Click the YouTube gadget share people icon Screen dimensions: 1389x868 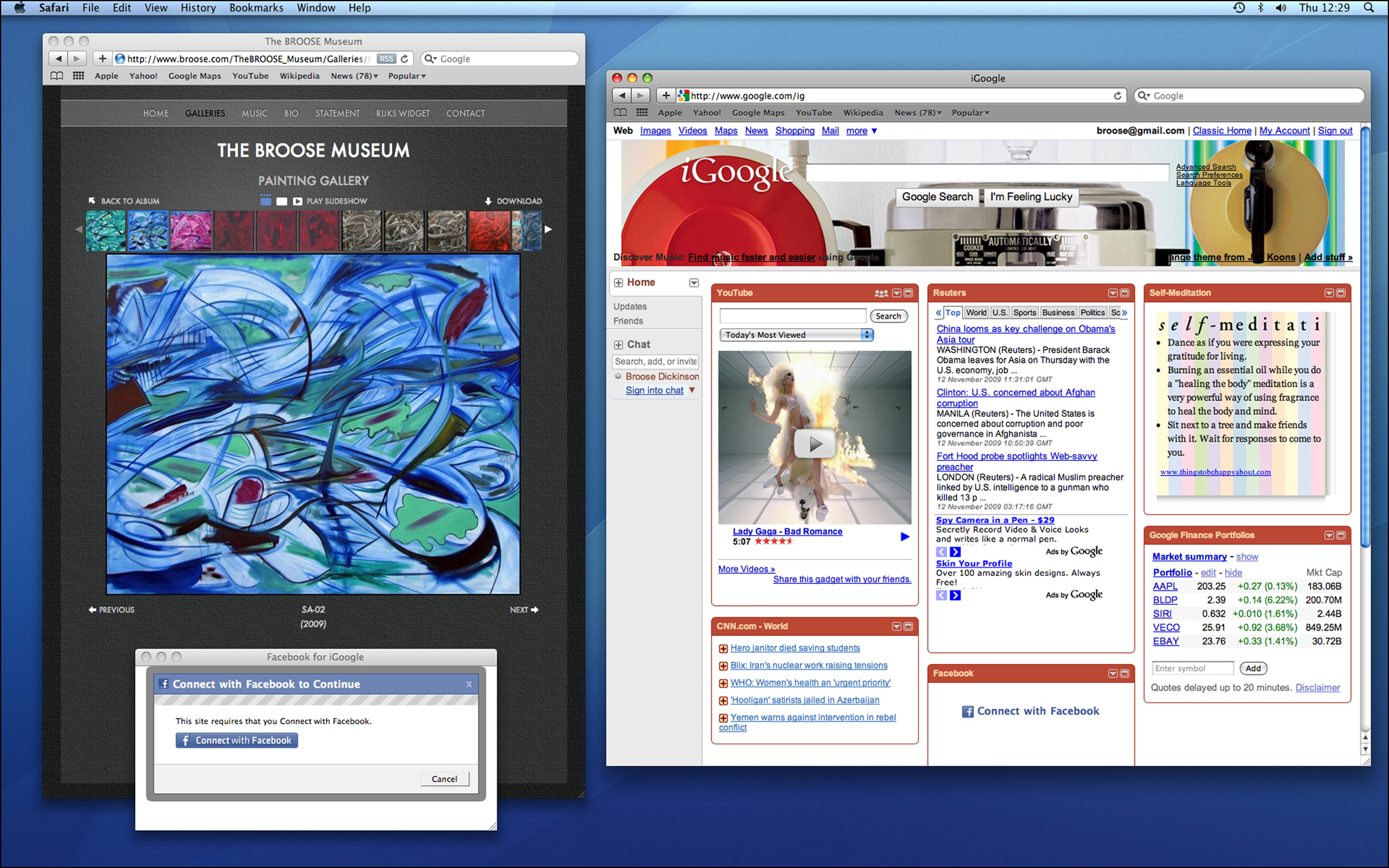tap(881, 294)
